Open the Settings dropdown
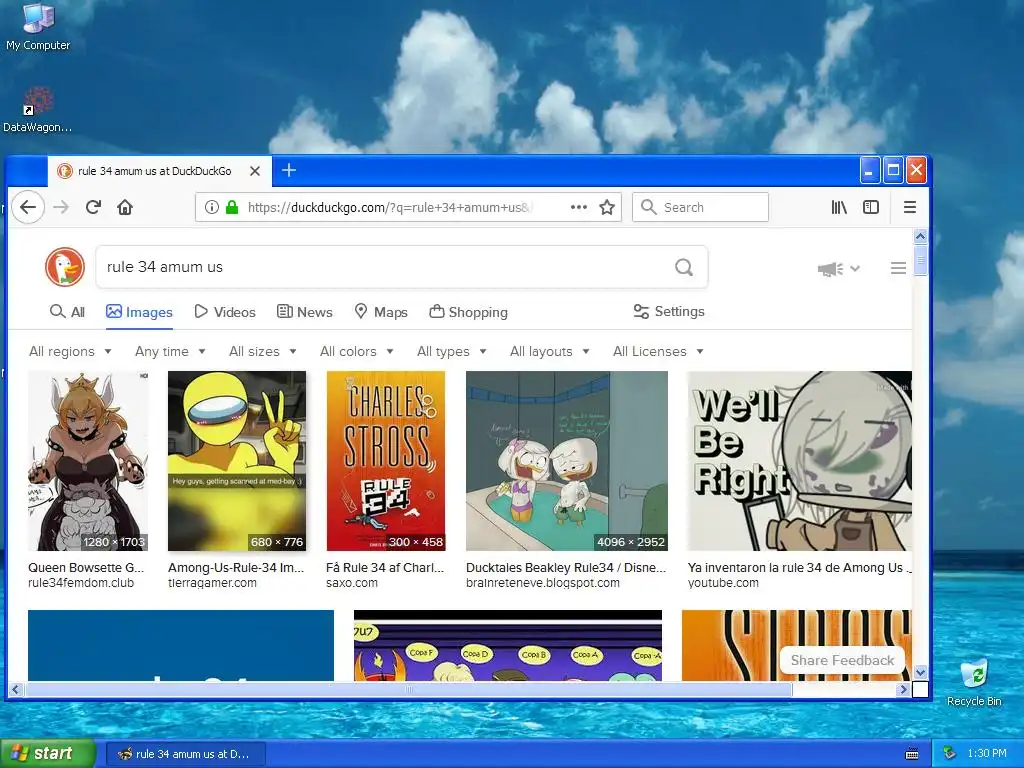Image resolution: width=1024 pixels, height=768 pixels. tap(669, 312)
